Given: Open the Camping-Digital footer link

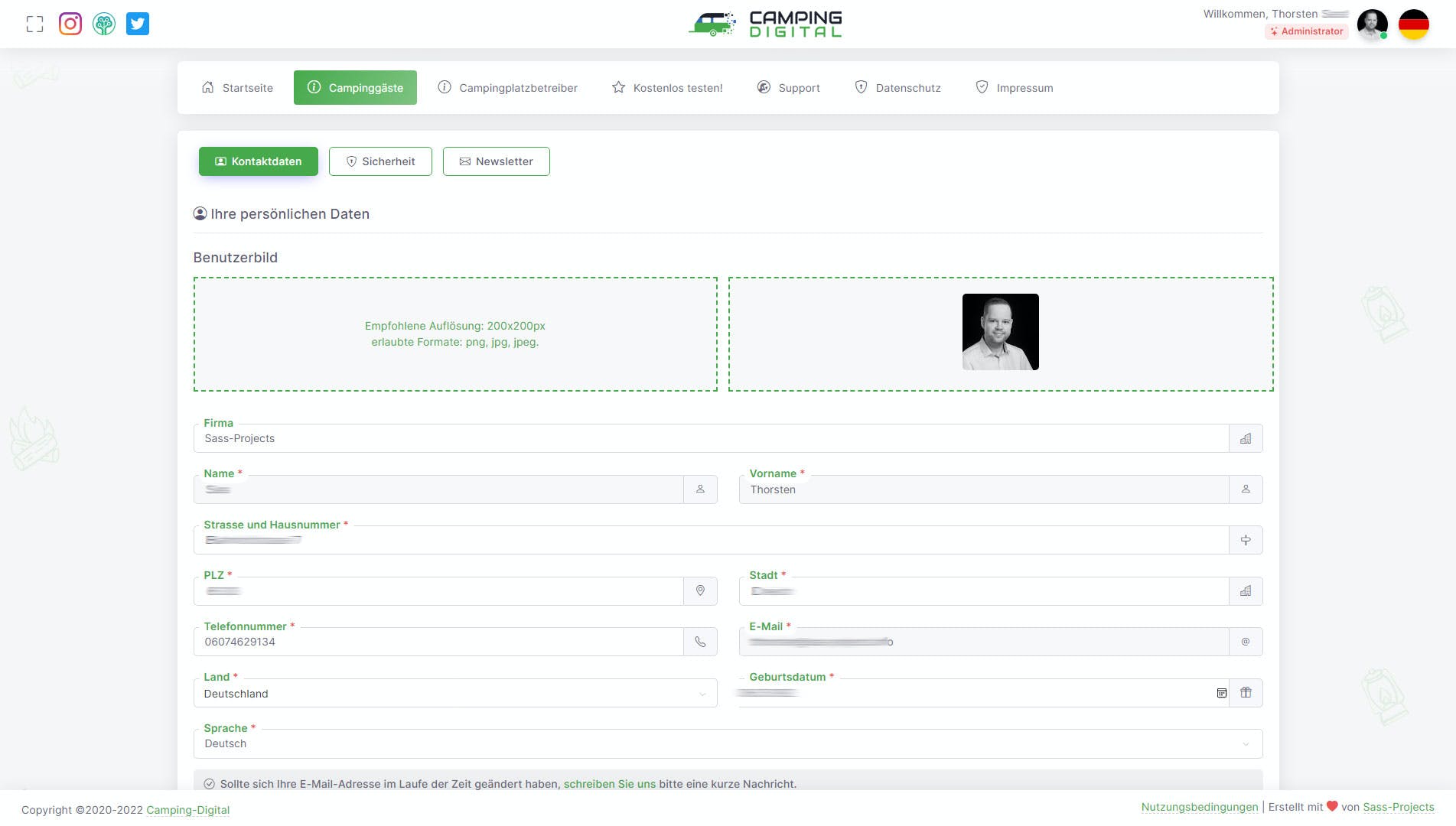Looking at the screenshot, I should (x=188, y=810).
